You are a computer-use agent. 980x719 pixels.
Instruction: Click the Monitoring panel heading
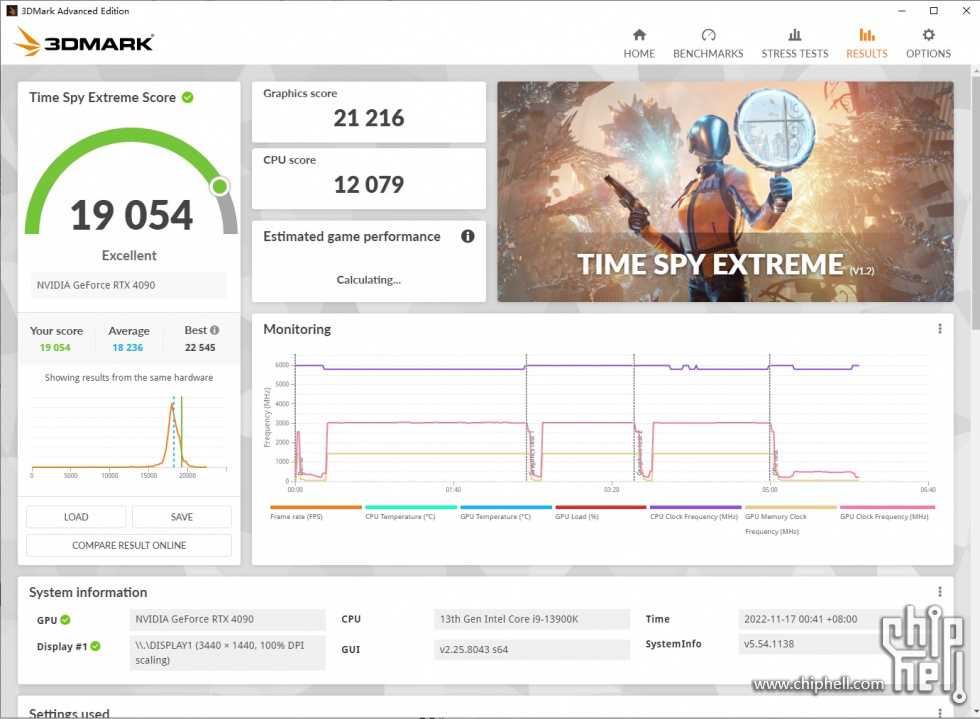click(297, 329)
